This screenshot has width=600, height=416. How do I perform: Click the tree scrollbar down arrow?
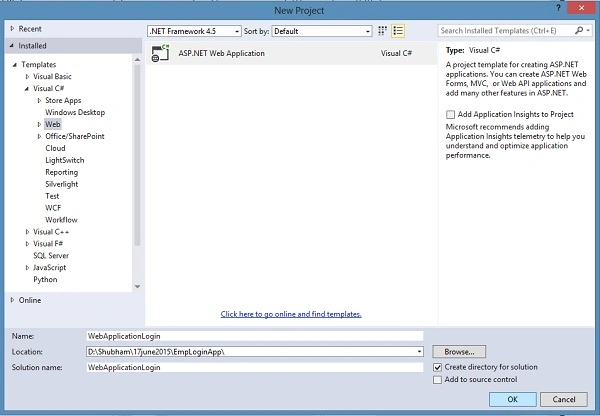point(137,287)
